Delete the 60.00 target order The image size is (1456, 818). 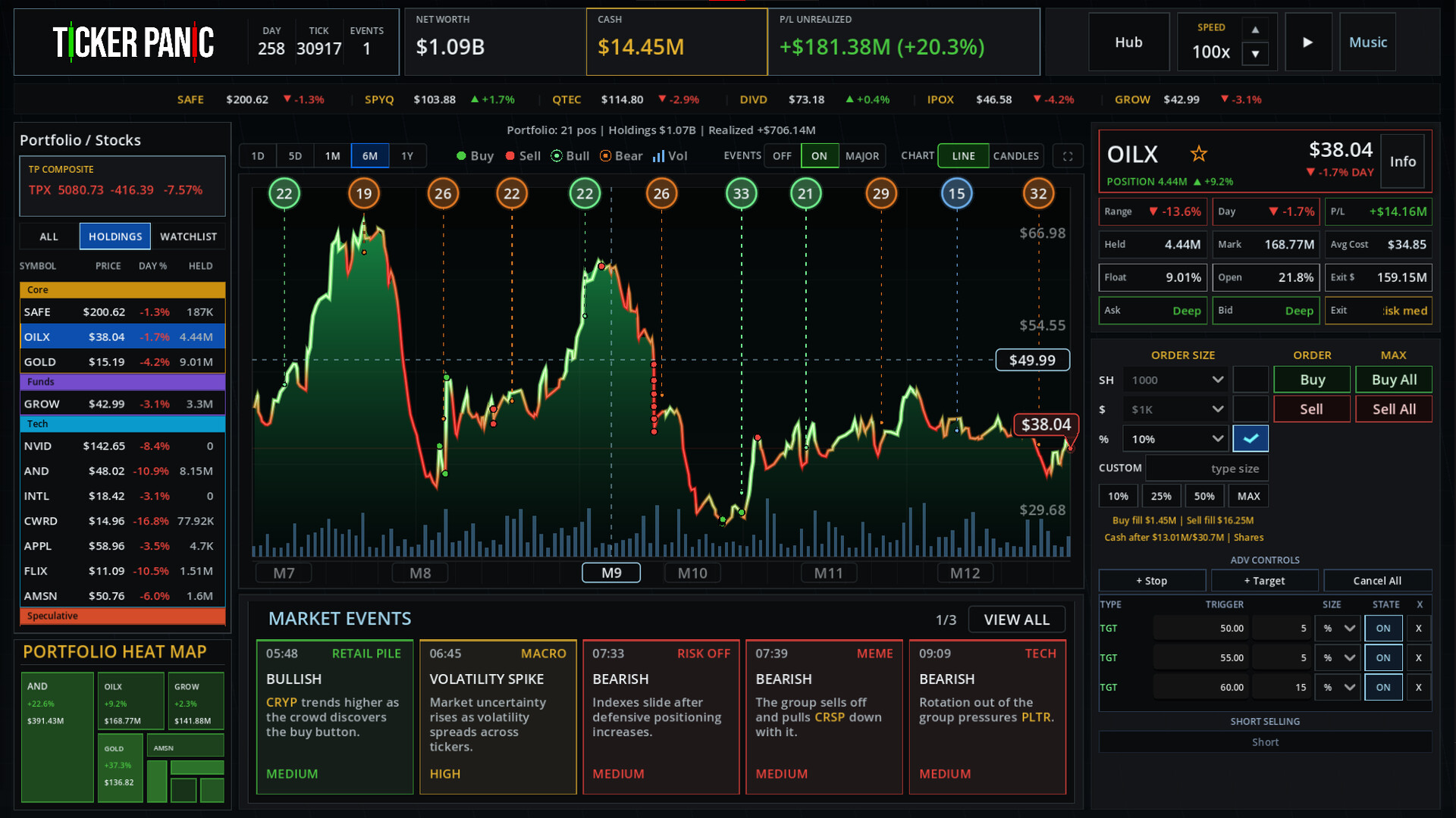[x=1419, y=688]
